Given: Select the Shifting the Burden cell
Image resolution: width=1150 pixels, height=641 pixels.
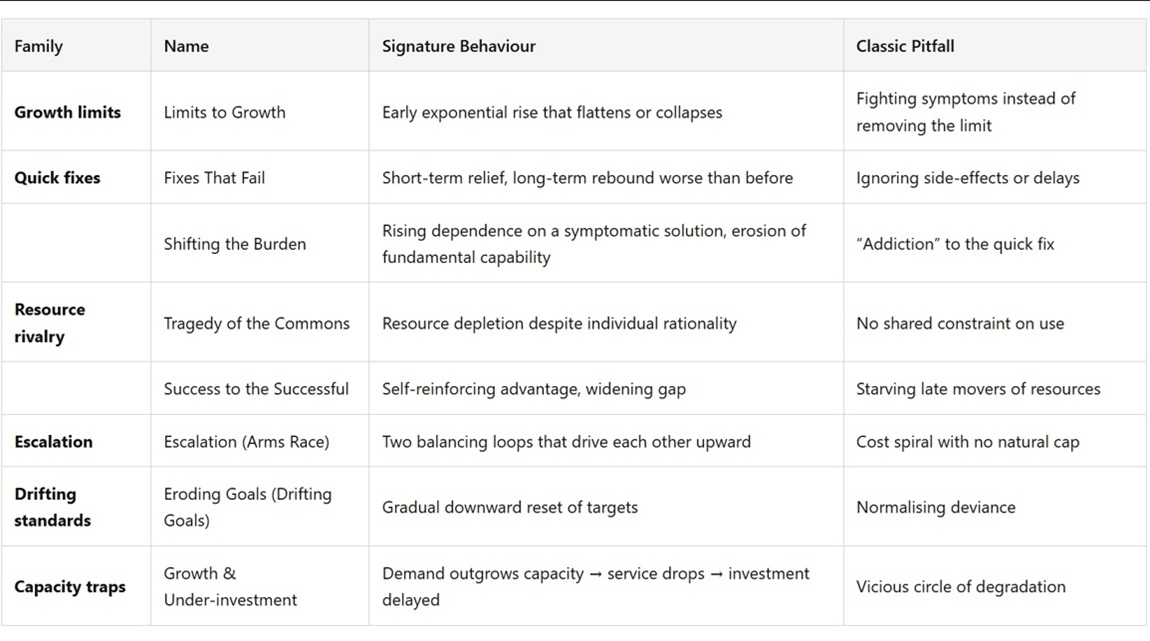Looking at the screenshot, I should click(x=235, y=244).
